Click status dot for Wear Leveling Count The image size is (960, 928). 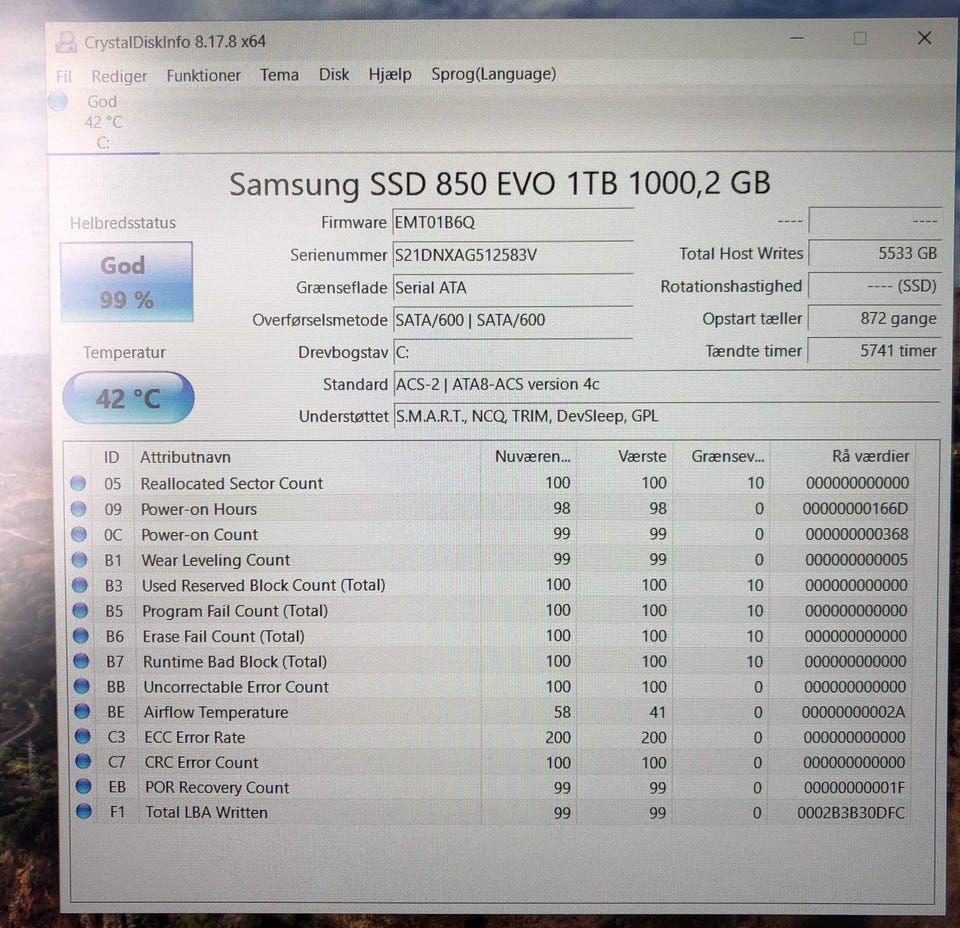79,559
